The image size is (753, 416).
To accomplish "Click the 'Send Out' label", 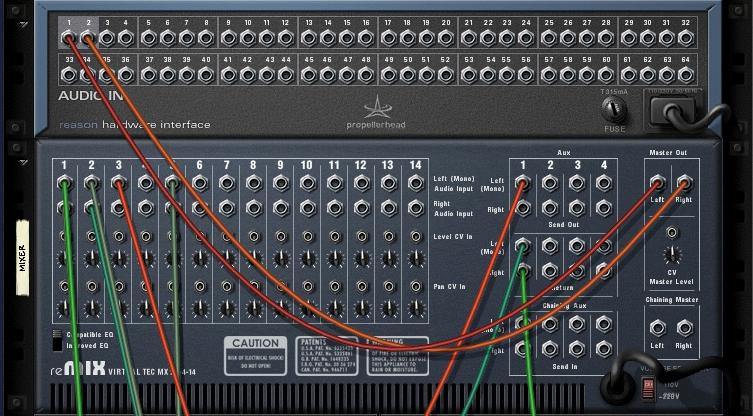I will [x=564, y=224].
